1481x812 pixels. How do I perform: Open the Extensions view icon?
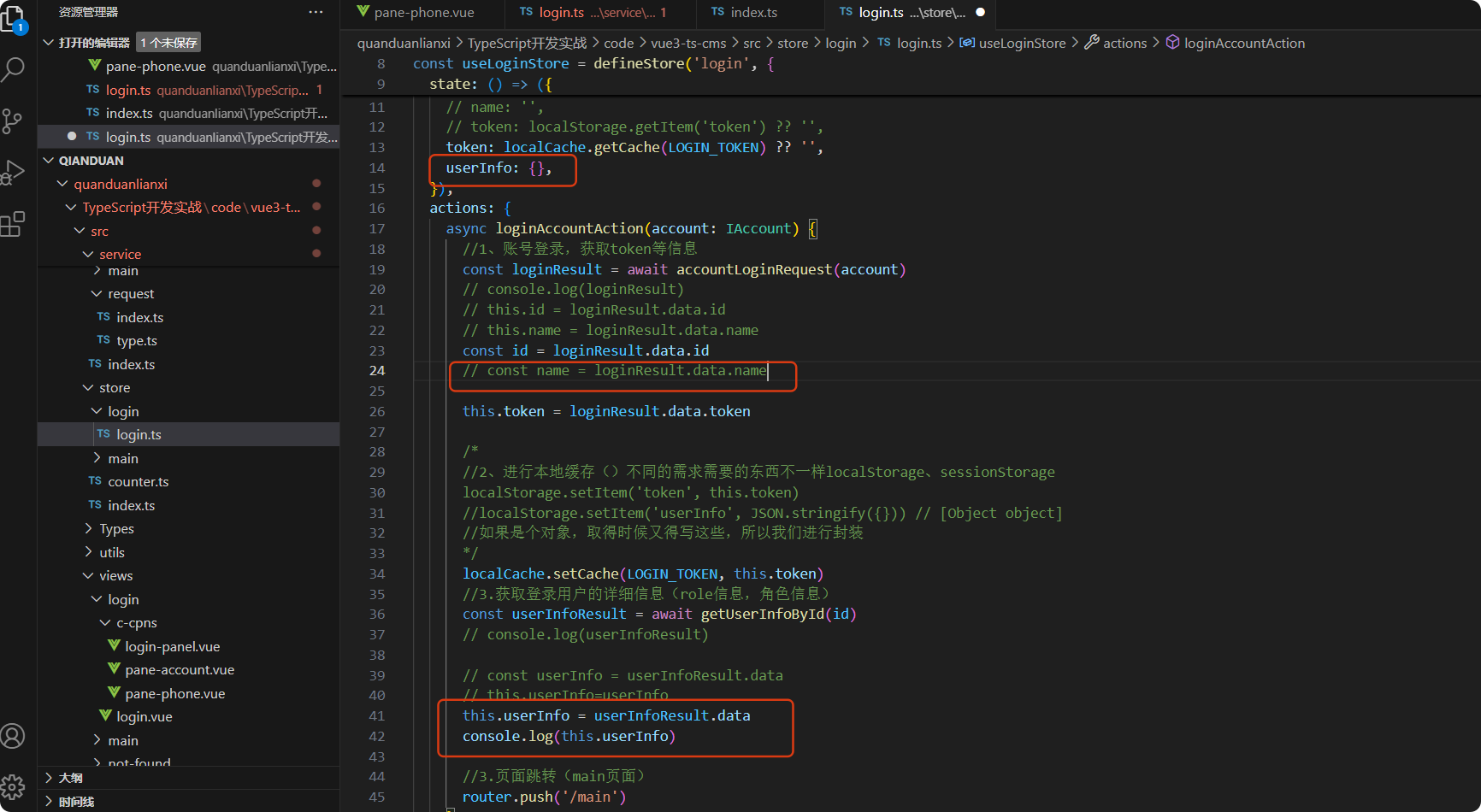14,225
